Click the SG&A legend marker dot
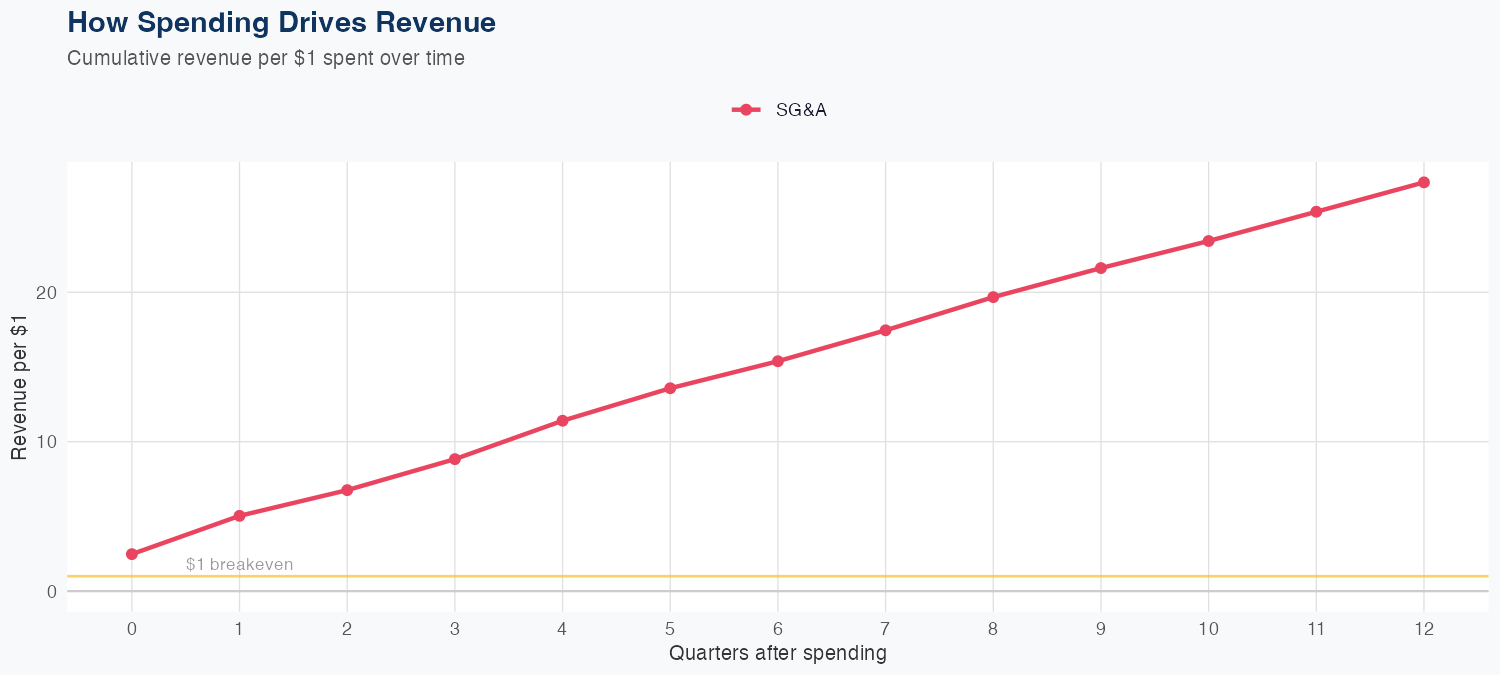The height and width of the screenshot is (675, 1500). (746, 110)
